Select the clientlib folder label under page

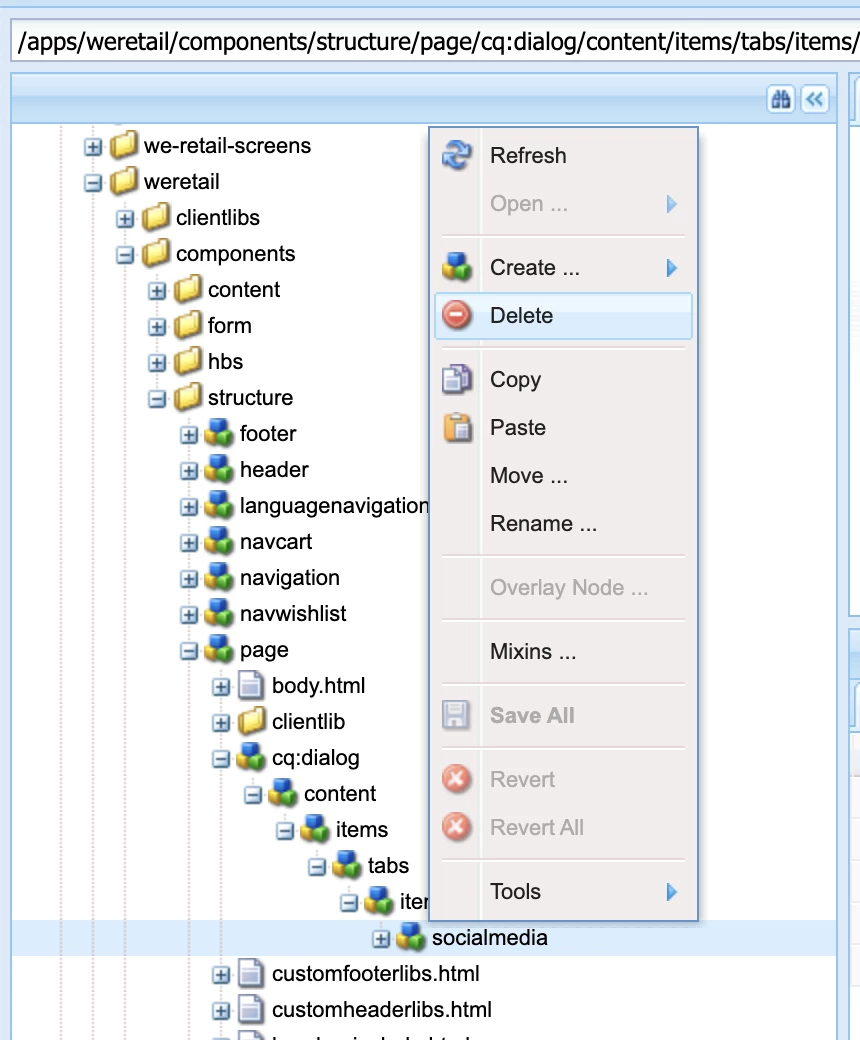coord(308,721)
